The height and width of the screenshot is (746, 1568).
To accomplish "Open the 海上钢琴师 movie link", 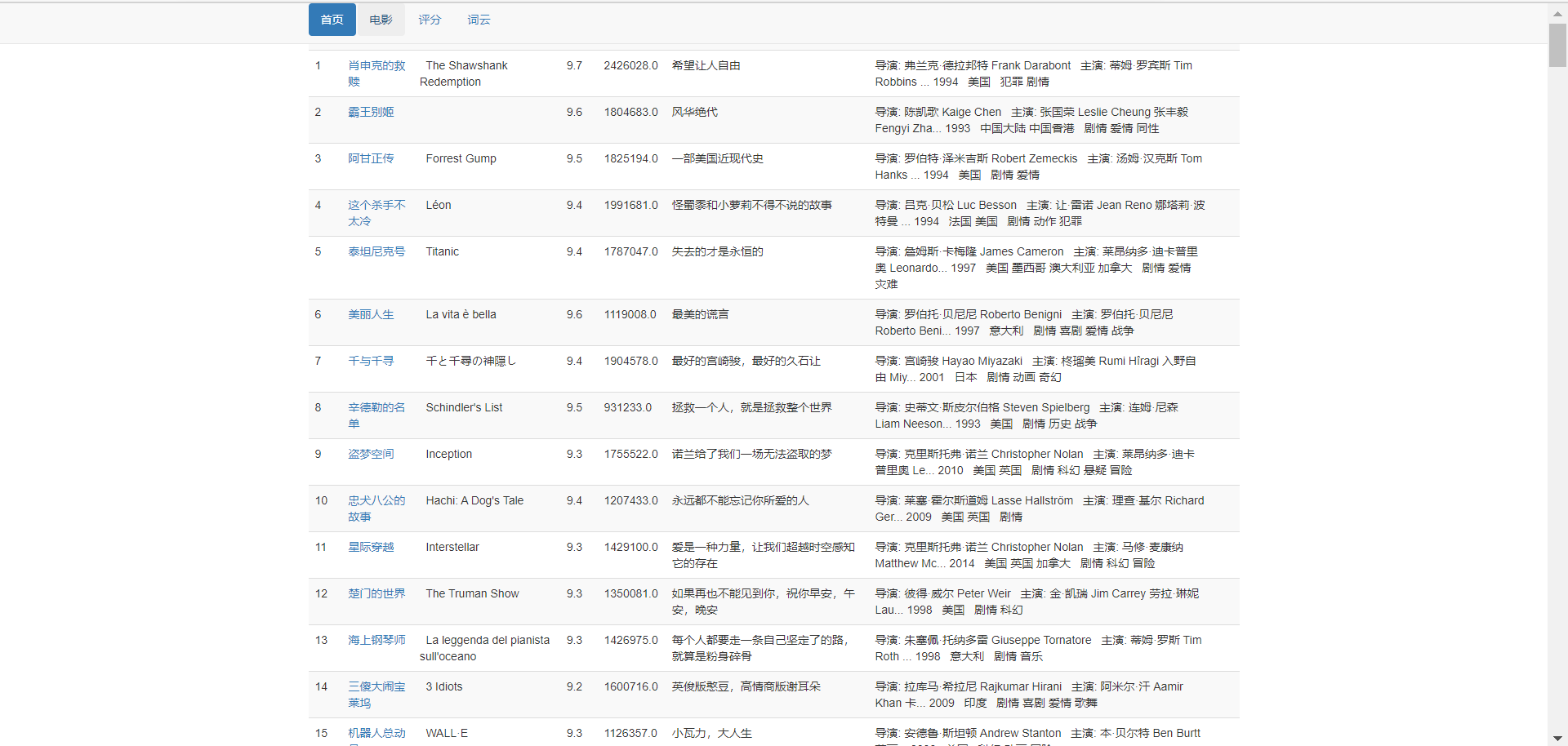I will click(376, 640).
